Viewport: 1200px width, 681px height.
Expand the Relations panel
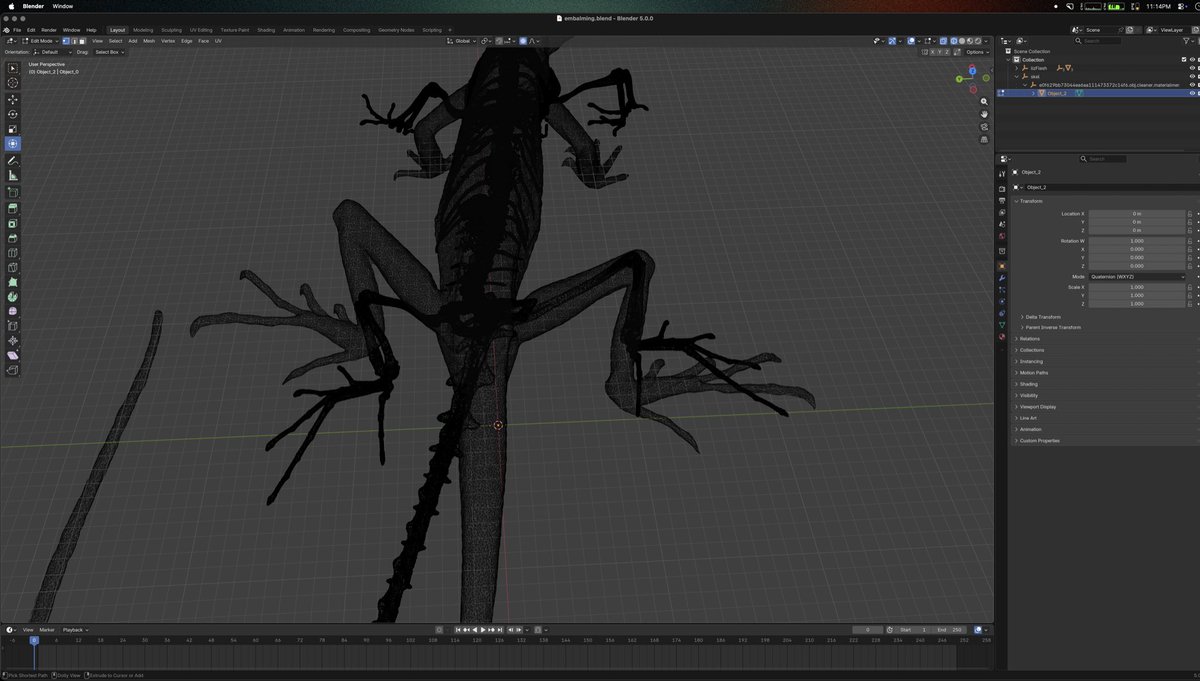point(1029,339)
